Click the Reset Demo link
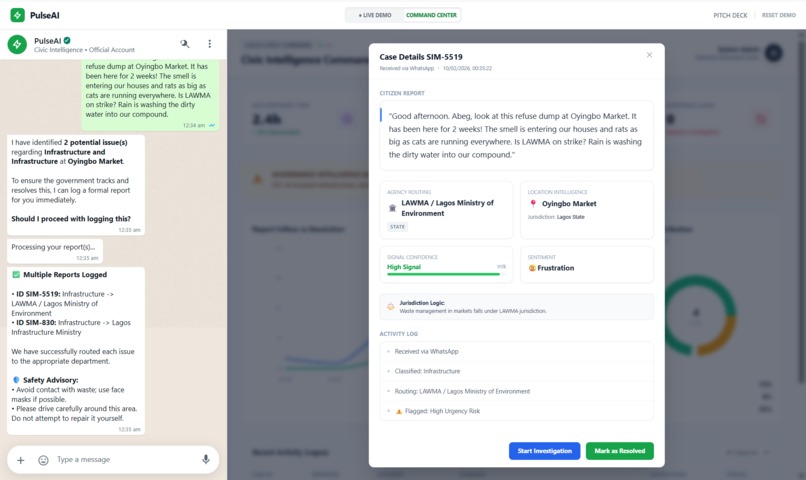 [x=778, y=15]
